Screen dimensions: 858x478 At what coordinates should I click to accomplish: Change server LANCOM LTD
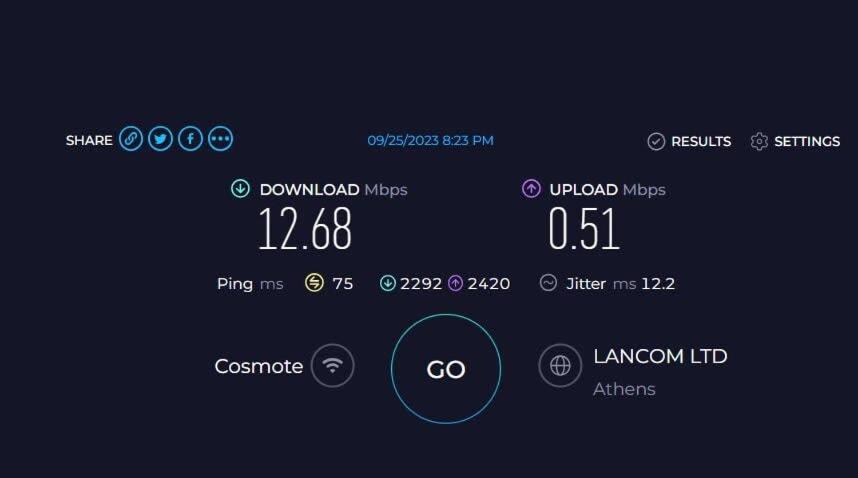pyautogui.click(x=660, y=356)
